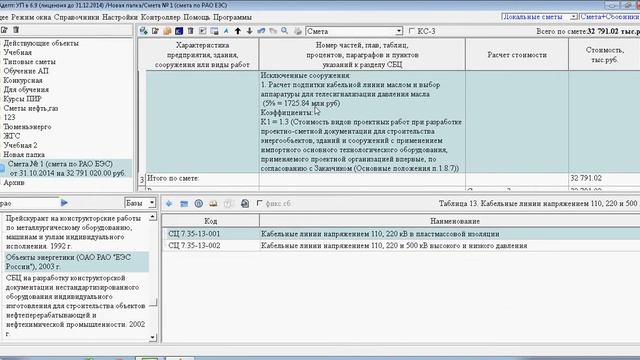The height and width of the screenshot is (360, 640).
Task: Run search with the blue play arrow
Action: coord(64,202)
